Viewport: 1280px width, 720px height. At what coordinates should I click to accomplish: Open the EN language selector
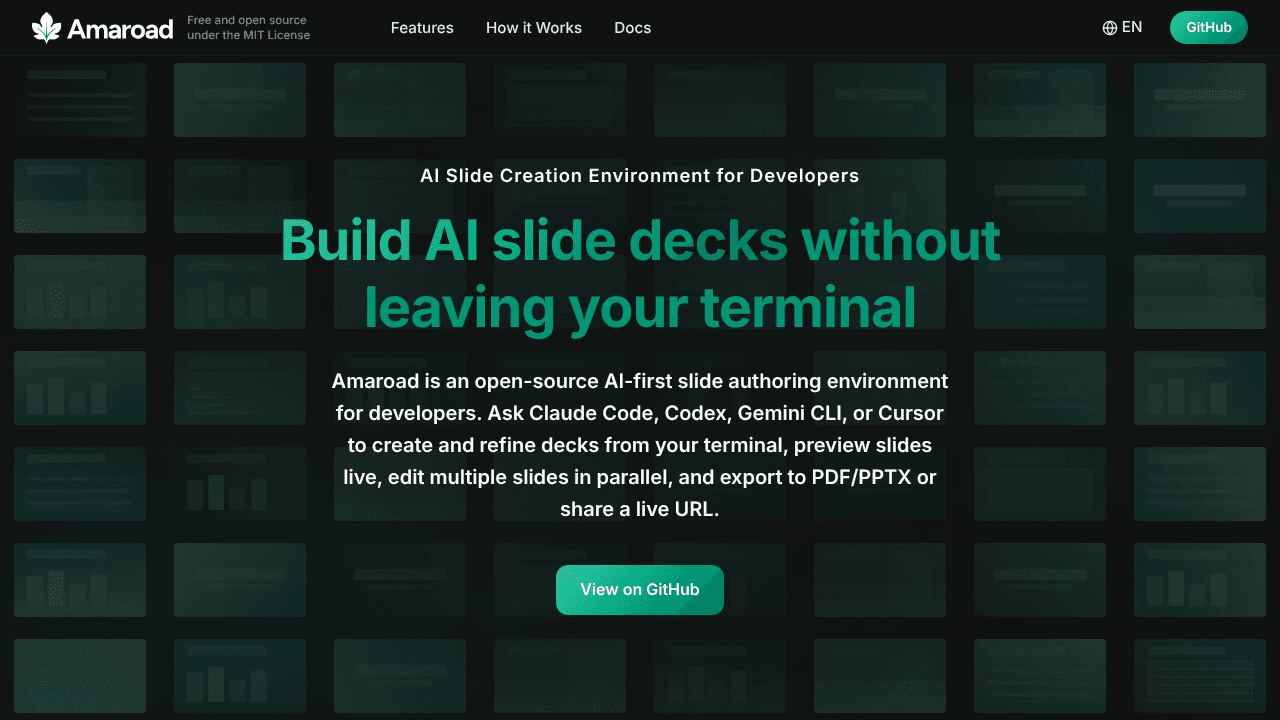[x=1122, y=28]
